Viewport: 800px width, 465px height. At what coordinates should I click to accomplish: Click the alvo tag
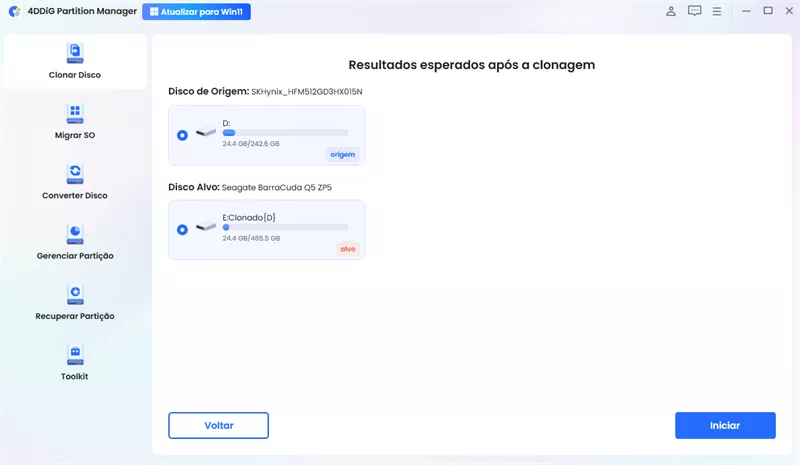pos(348,249)
